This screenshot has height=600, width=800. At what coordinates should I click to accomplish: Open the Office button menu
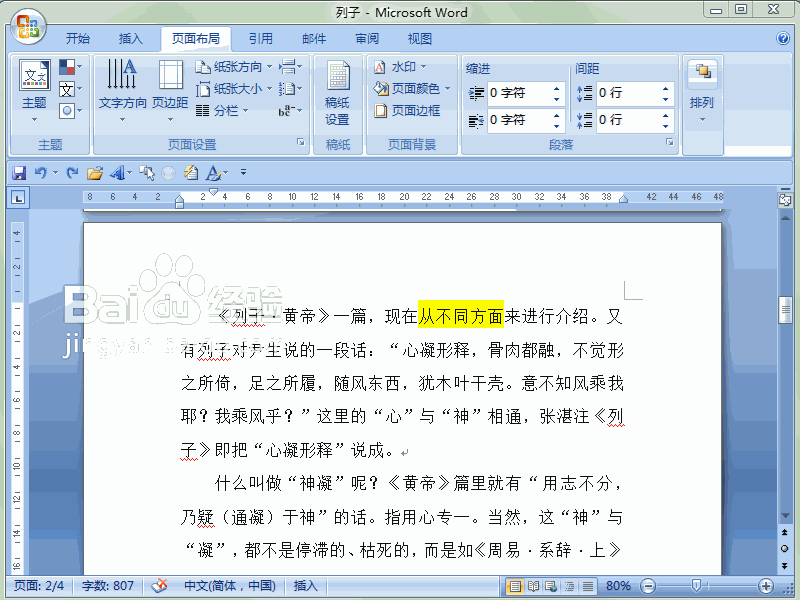[x=28, y=27]
